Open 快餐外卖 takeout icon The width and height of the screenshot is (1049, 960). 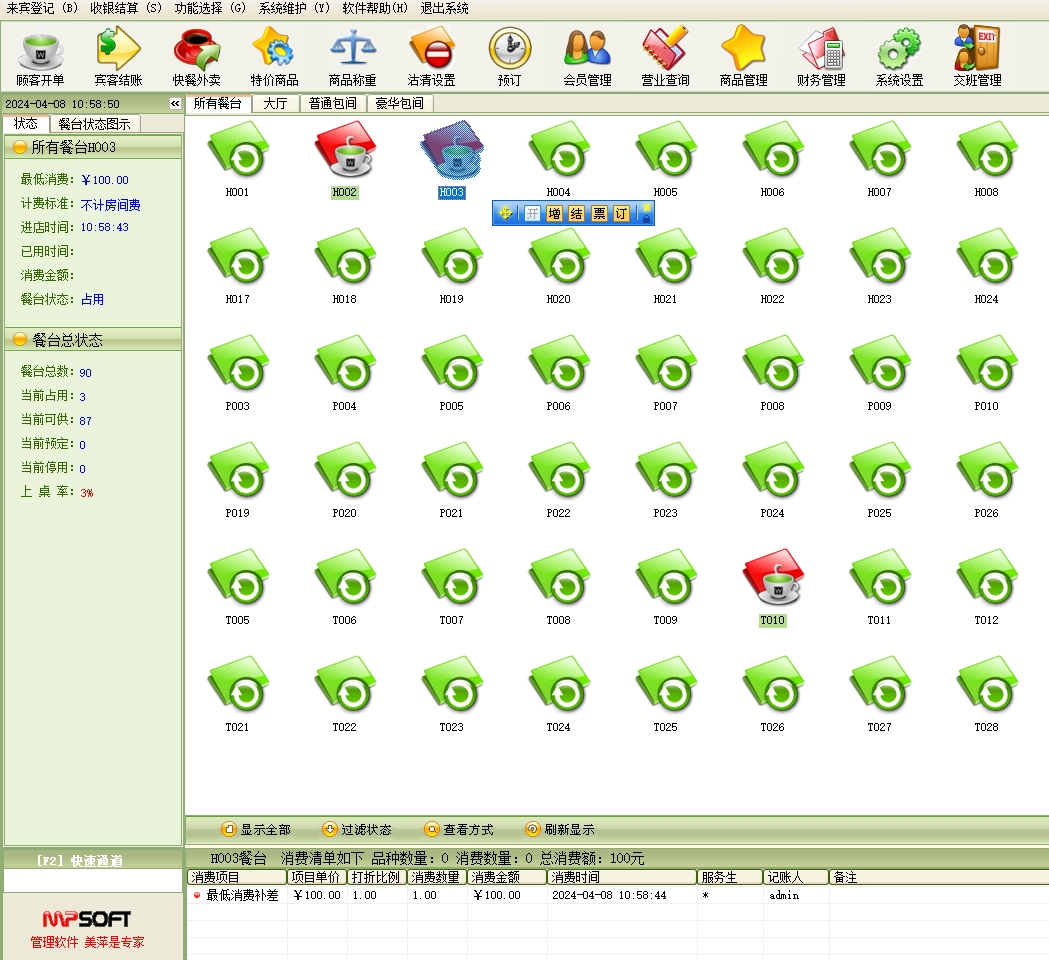(196, 56)
